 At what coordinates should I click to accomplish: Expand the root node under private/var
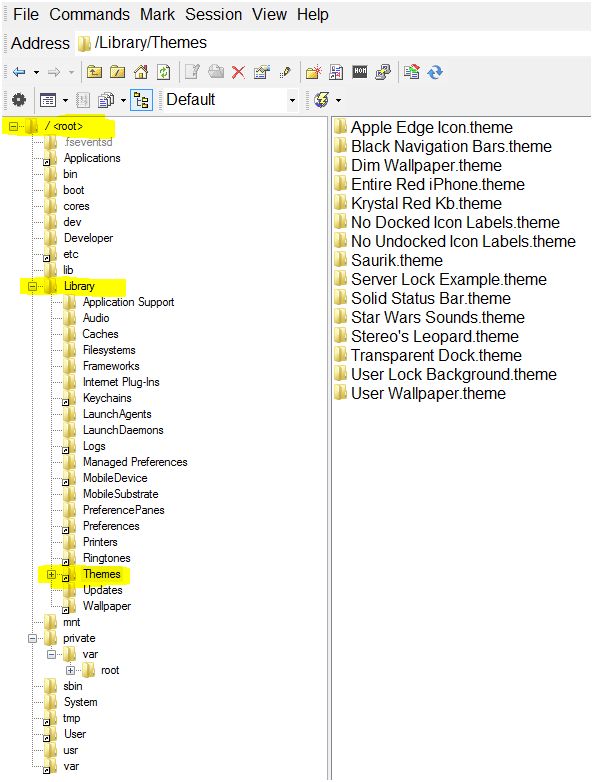[70, 670]
